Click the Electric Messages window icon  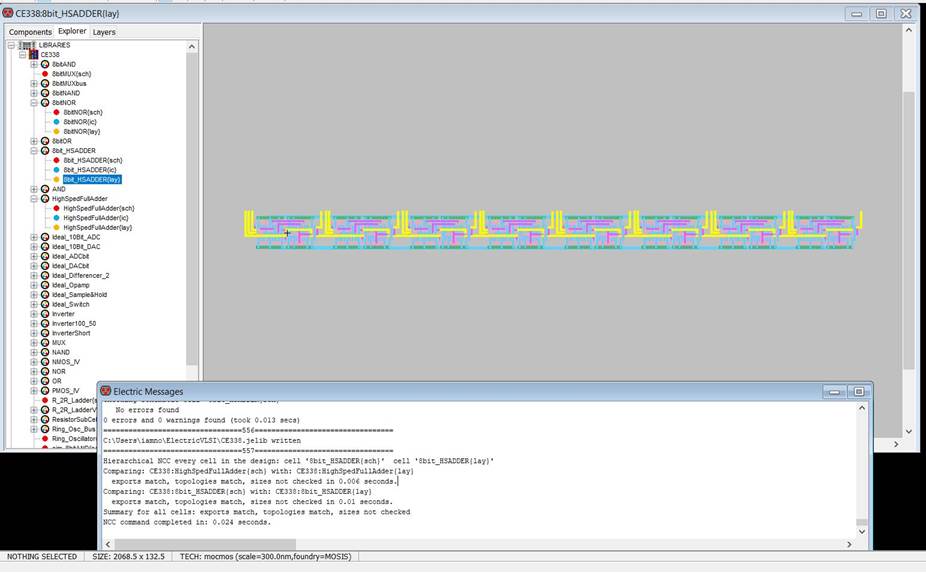point(106,391)
